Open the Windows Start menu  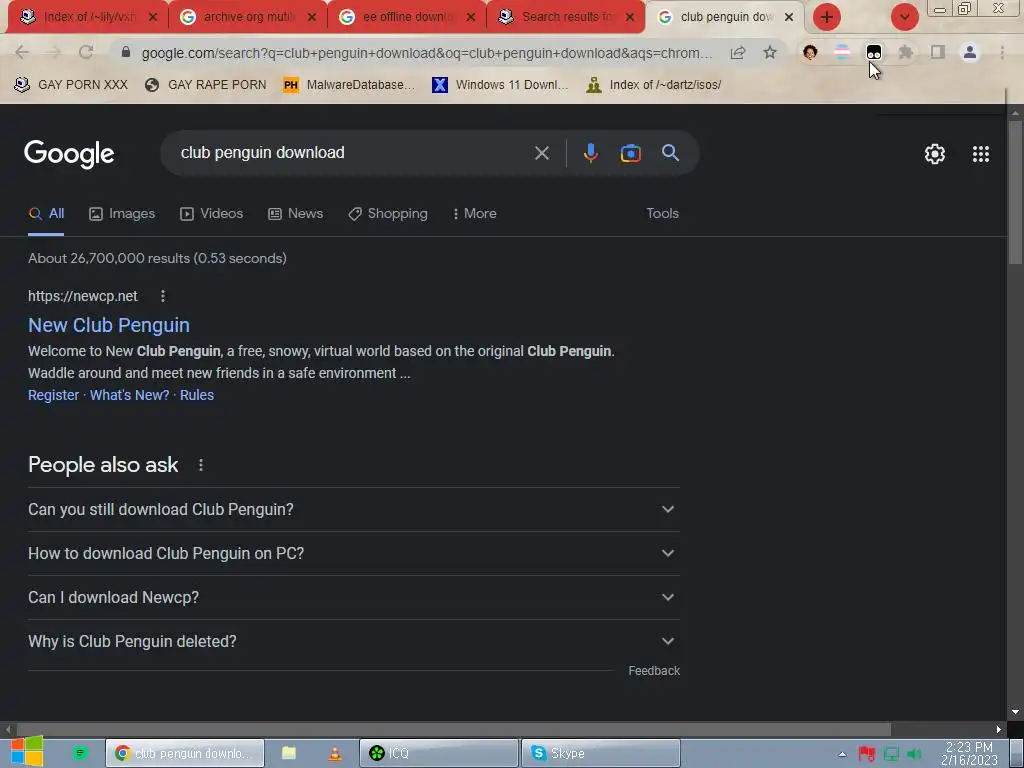(27, 751)
